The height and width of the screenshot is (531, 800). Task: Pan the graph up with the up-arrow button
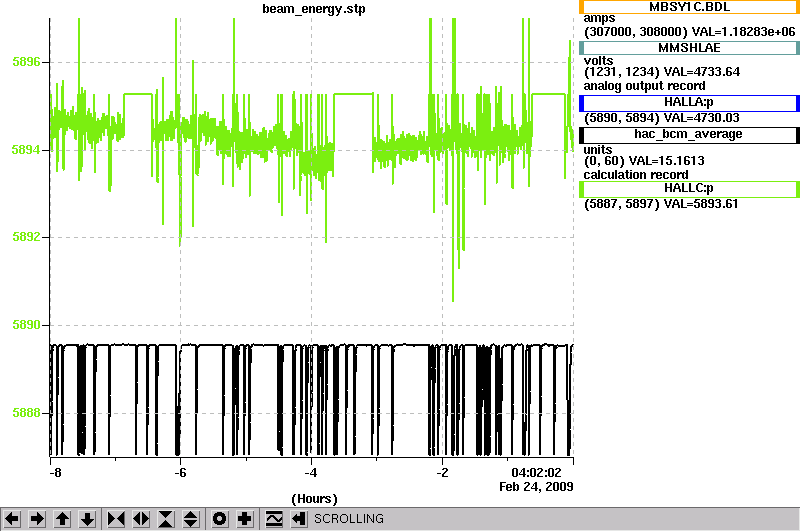click(62, 519)
